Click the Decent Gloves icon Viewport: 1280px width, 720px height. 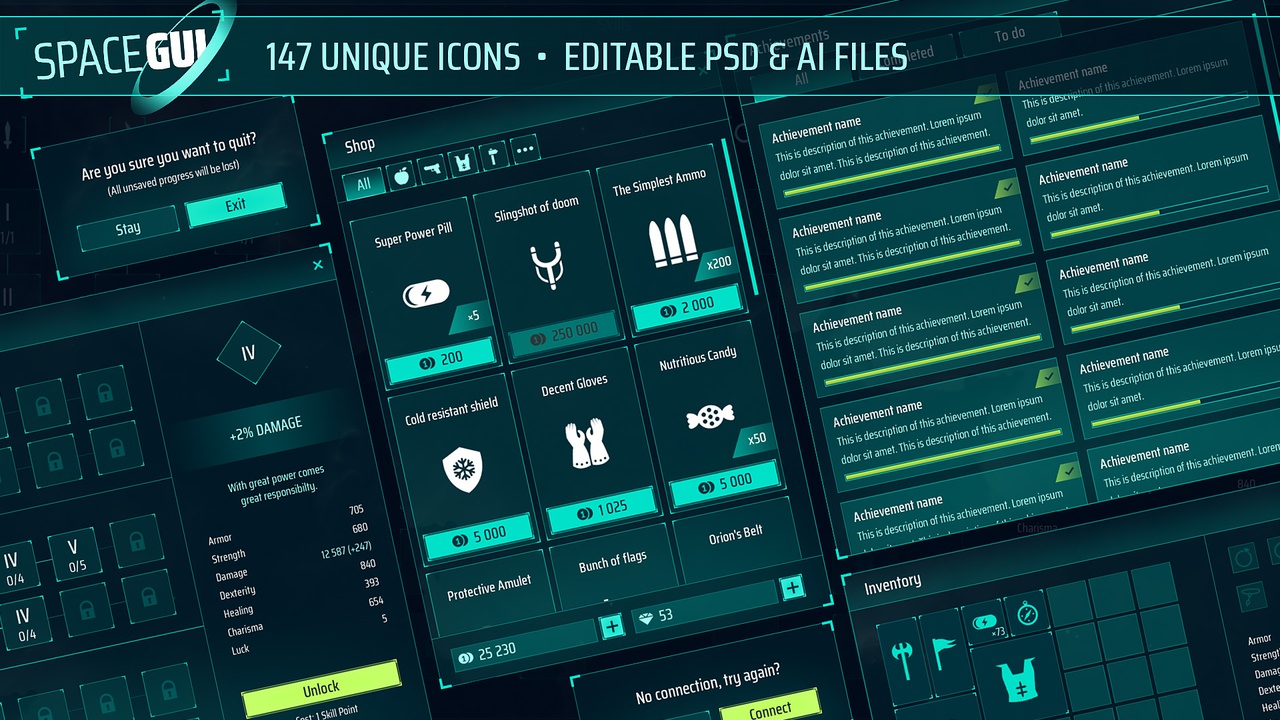coord(588,444)
